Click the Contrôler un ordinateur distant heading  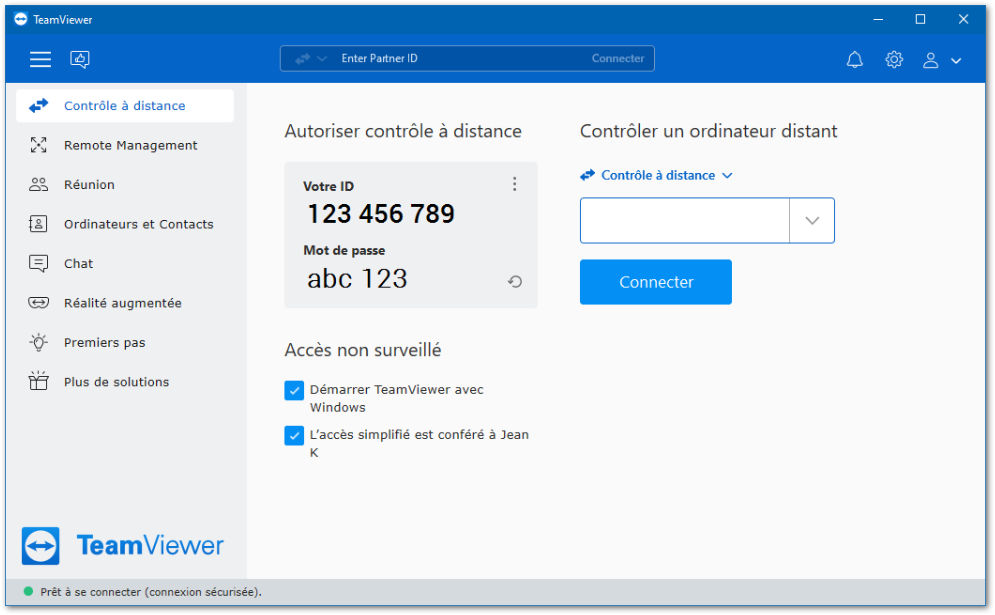[709, 131]
